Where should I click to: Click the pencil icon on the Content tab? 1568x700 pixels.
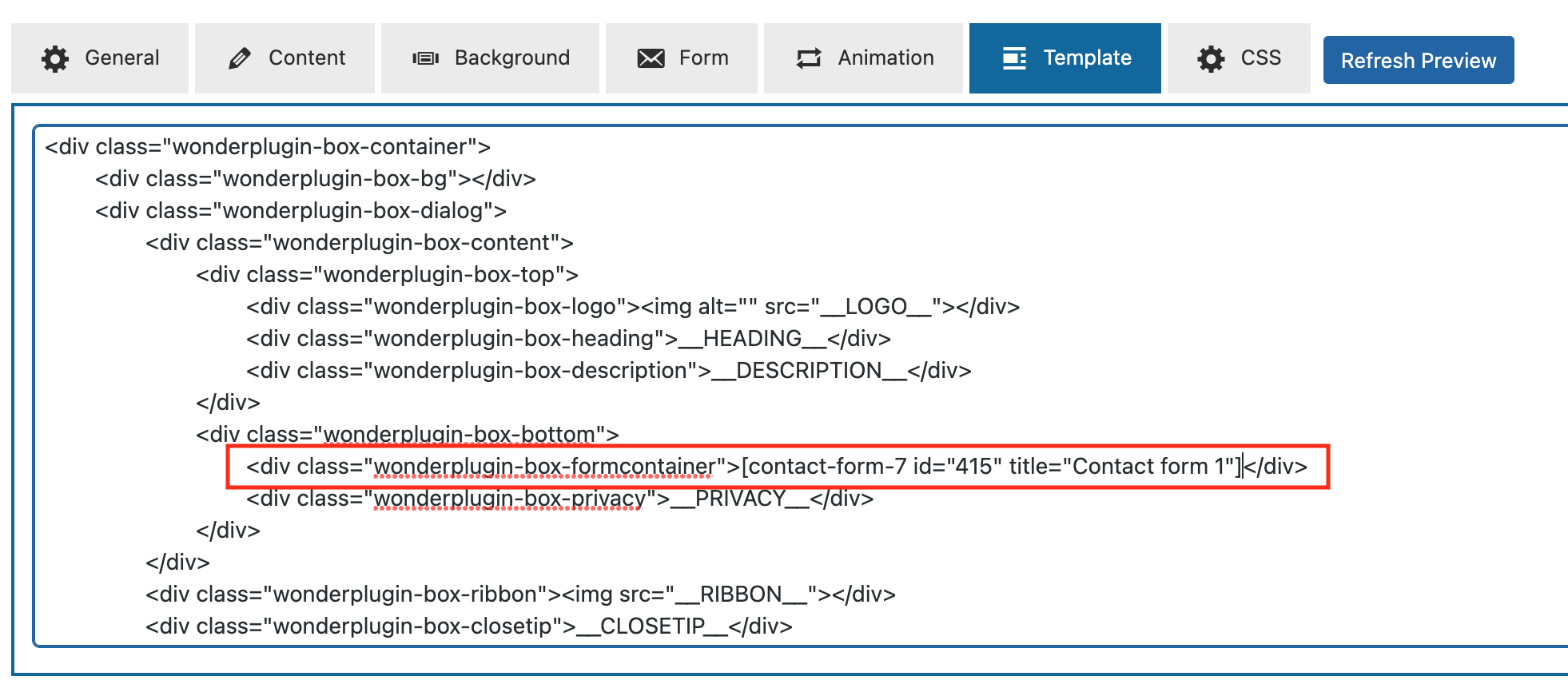pyautogui.click(x=239, y=59)
